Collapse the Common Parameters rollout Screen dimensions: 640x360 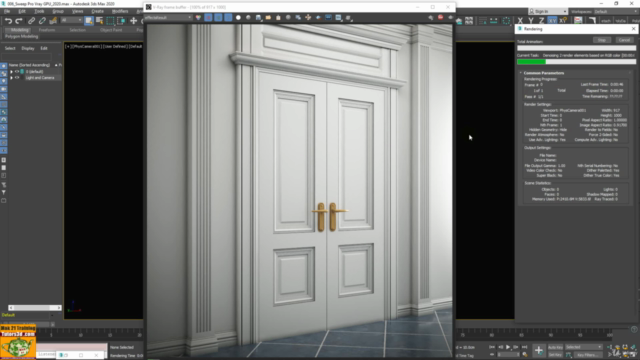(x=544, y=73)
